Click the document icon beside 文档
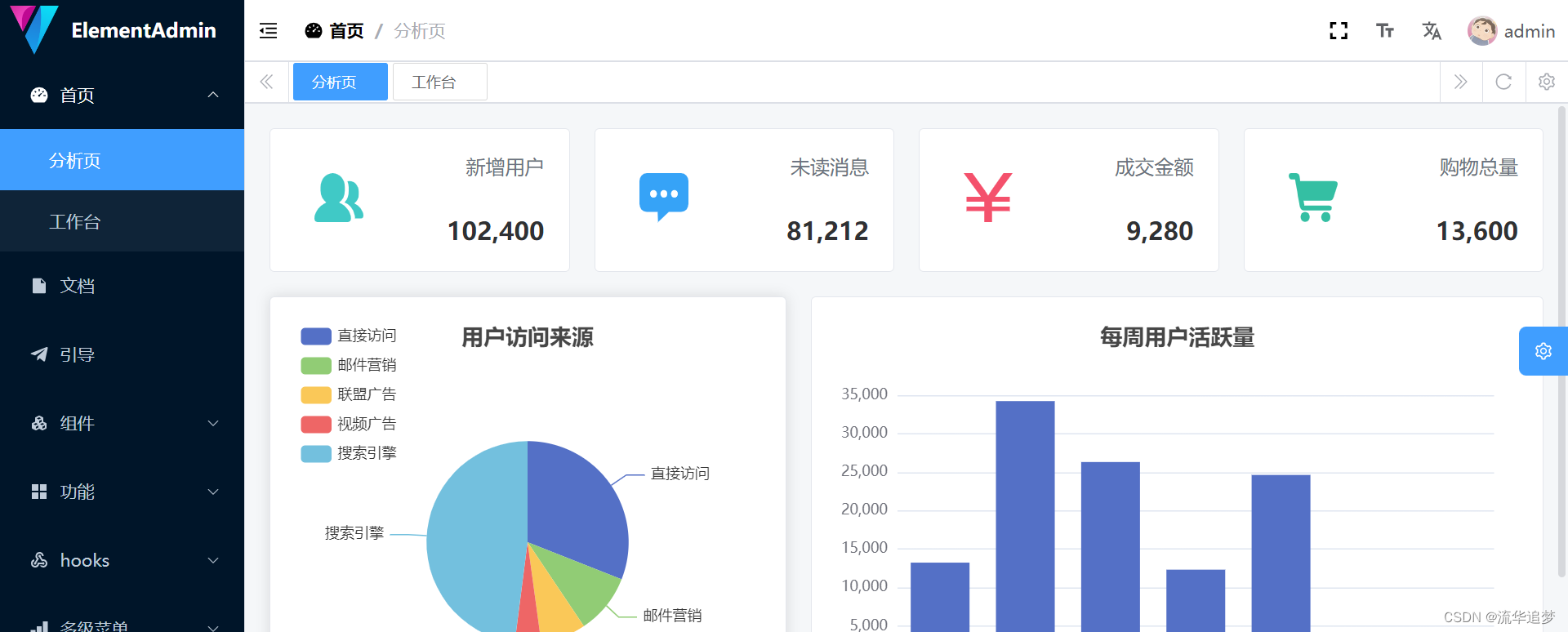 [38, 286]
